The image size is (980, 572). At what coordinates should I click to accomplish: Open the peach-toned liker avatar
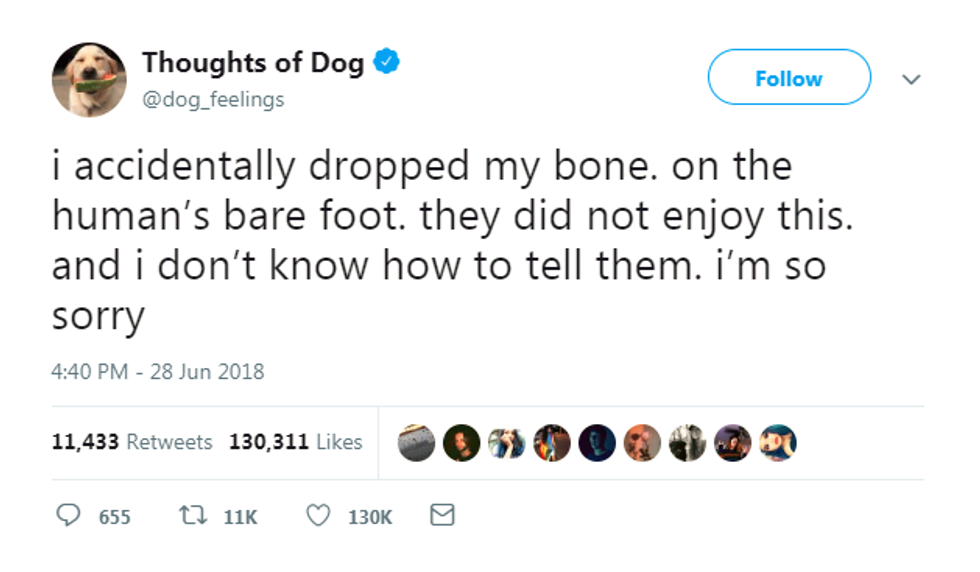tap(643, 442)
